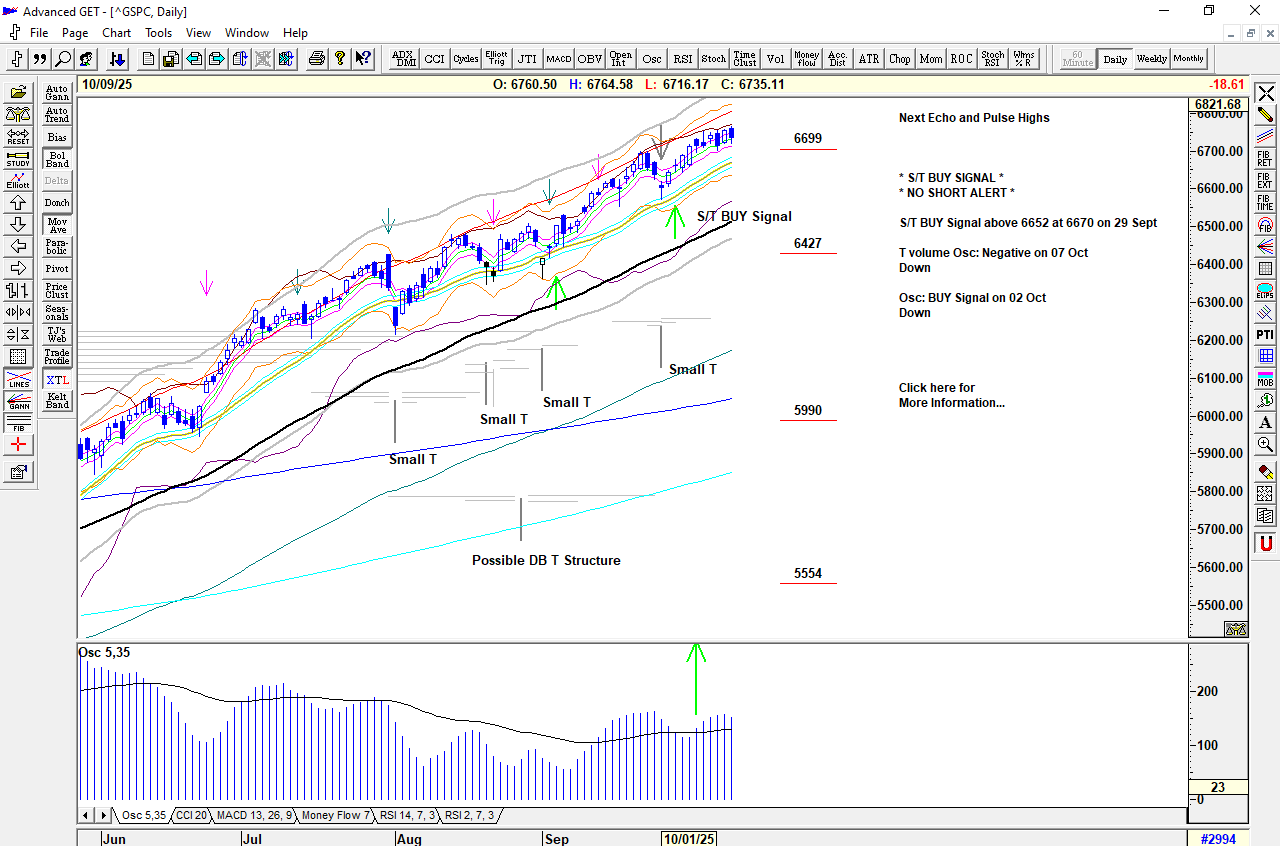Select the Elliott wave tool in left sidebar

[x=18, y=181]
